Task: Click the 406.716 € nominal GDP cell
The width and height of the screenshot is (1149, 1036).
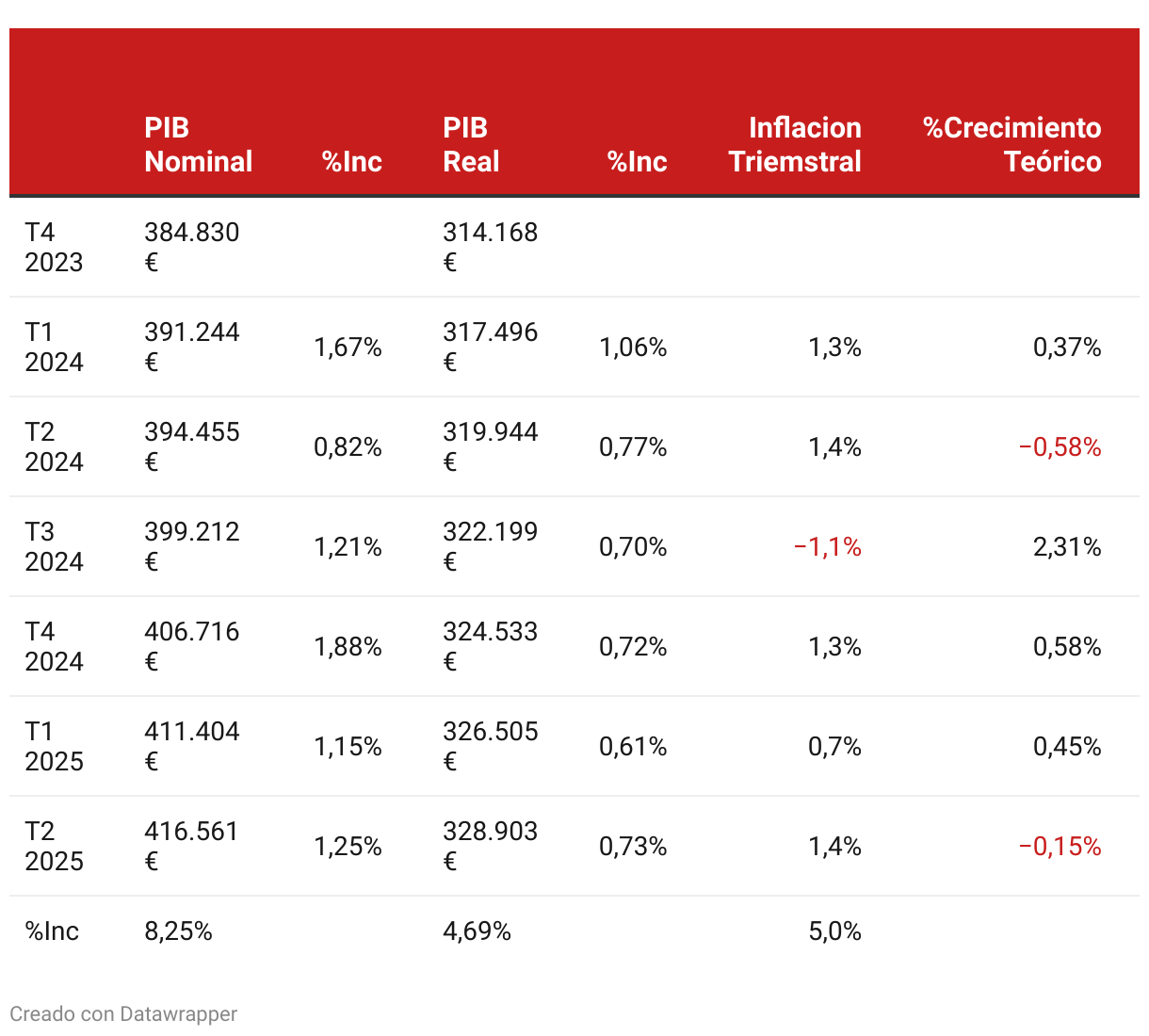Action: pos(192,646)
